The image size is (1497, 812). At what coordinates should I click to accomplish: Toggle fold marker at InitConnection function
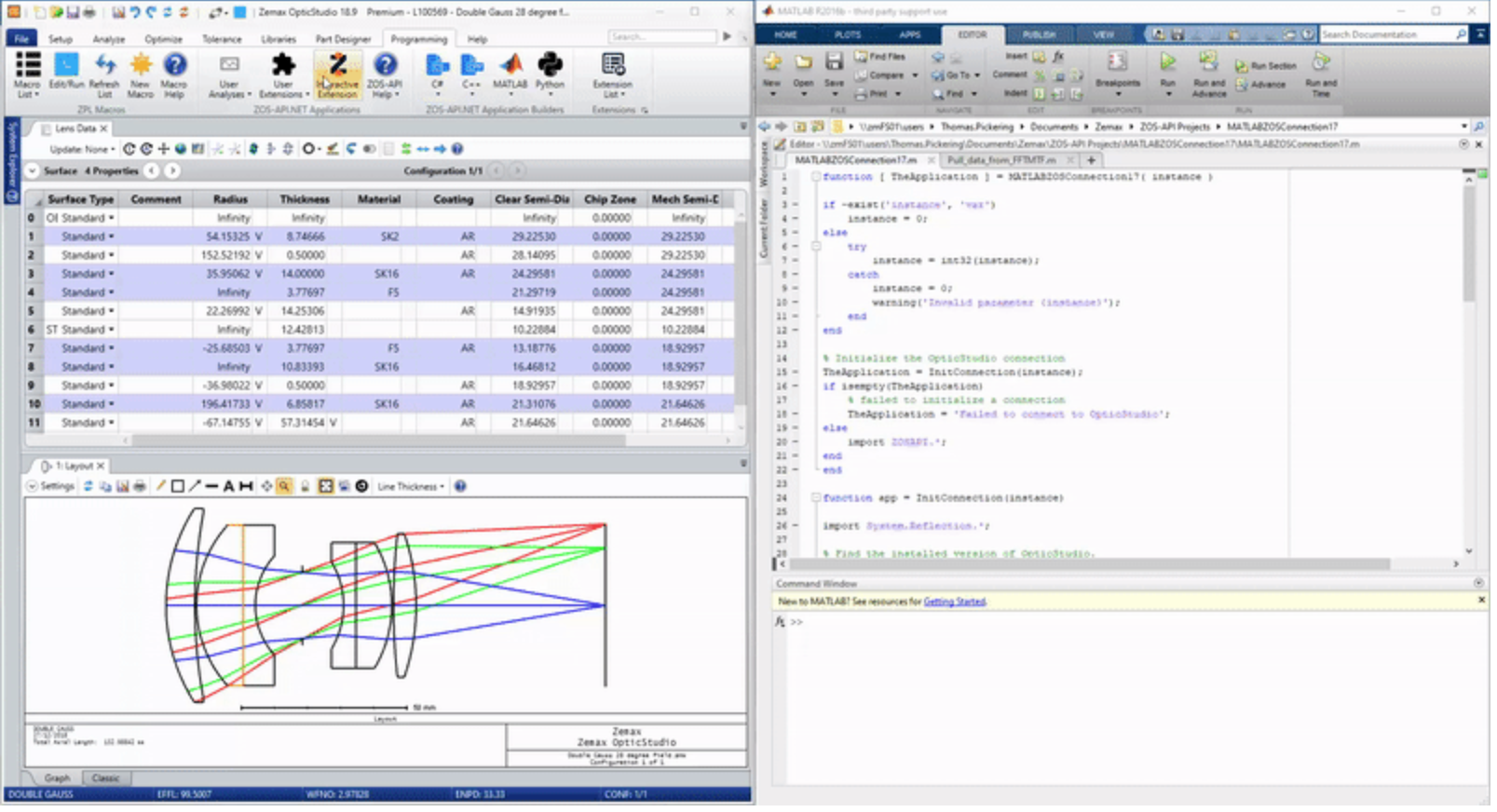pos(815,498)
